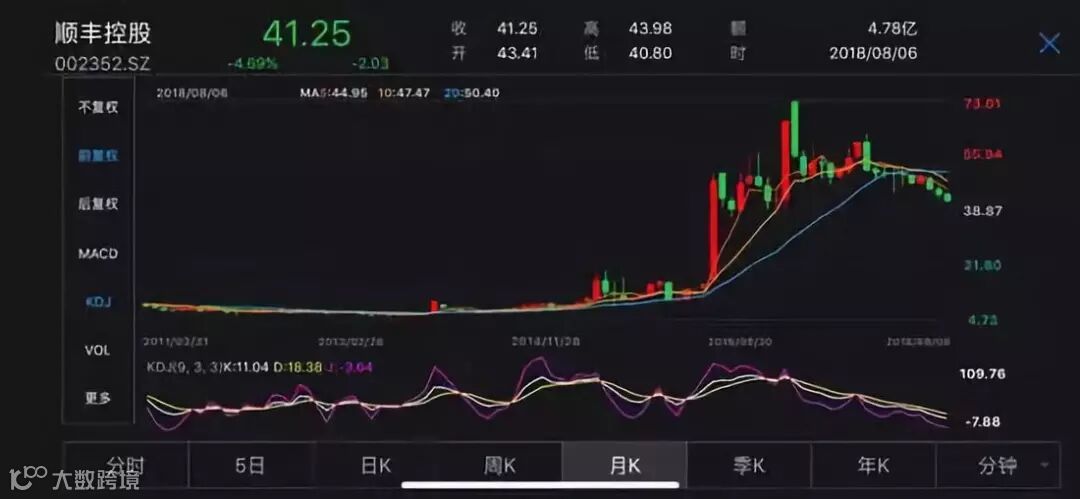
Task: Switch to 分时 chart tab
Action: click(x=125, y=465)
